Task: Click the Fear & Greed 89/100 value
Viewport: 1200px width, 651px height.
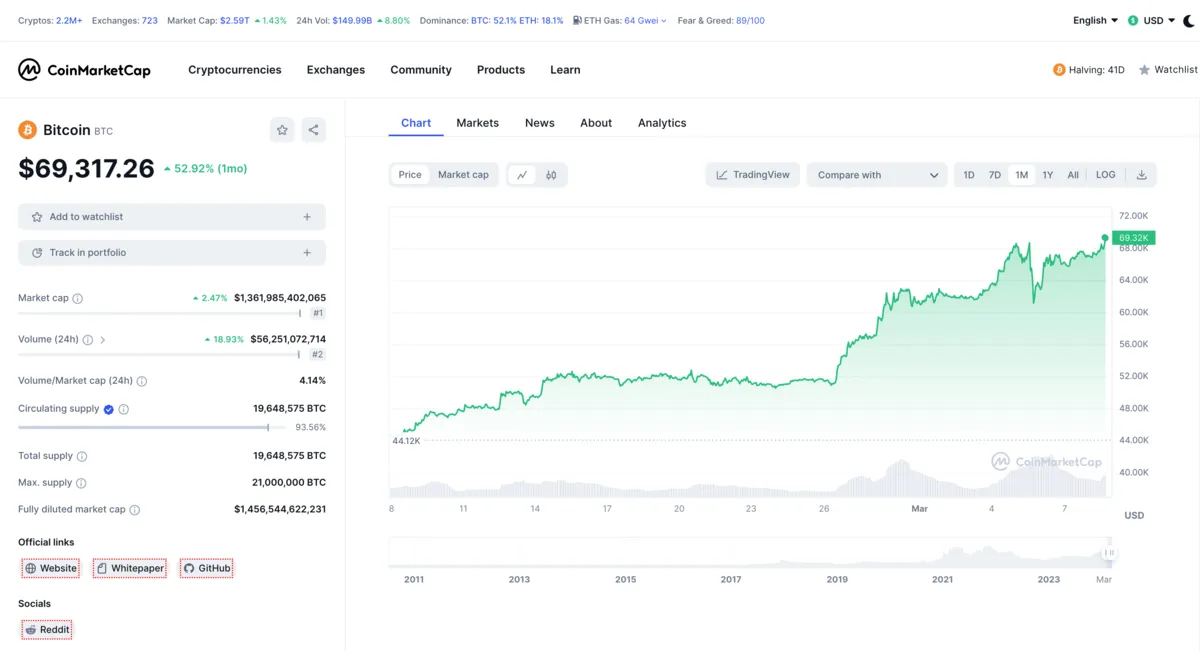Action: 750,20
